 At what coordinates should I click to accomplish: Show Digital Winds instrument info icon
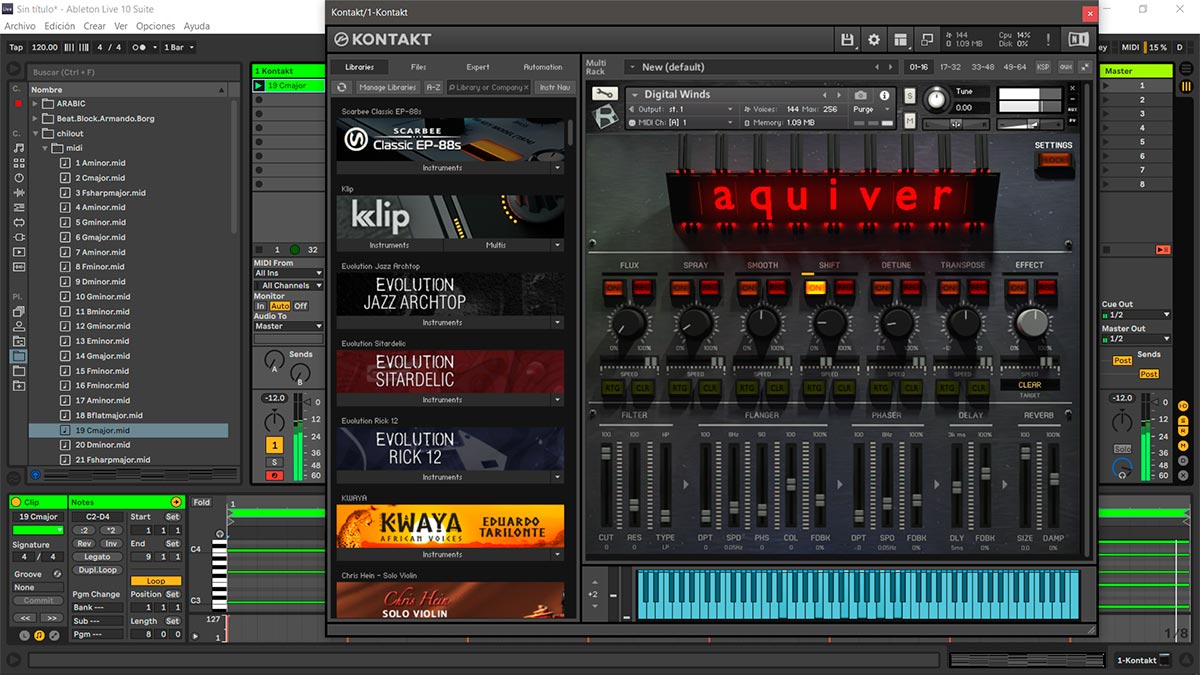click(884, 95)
